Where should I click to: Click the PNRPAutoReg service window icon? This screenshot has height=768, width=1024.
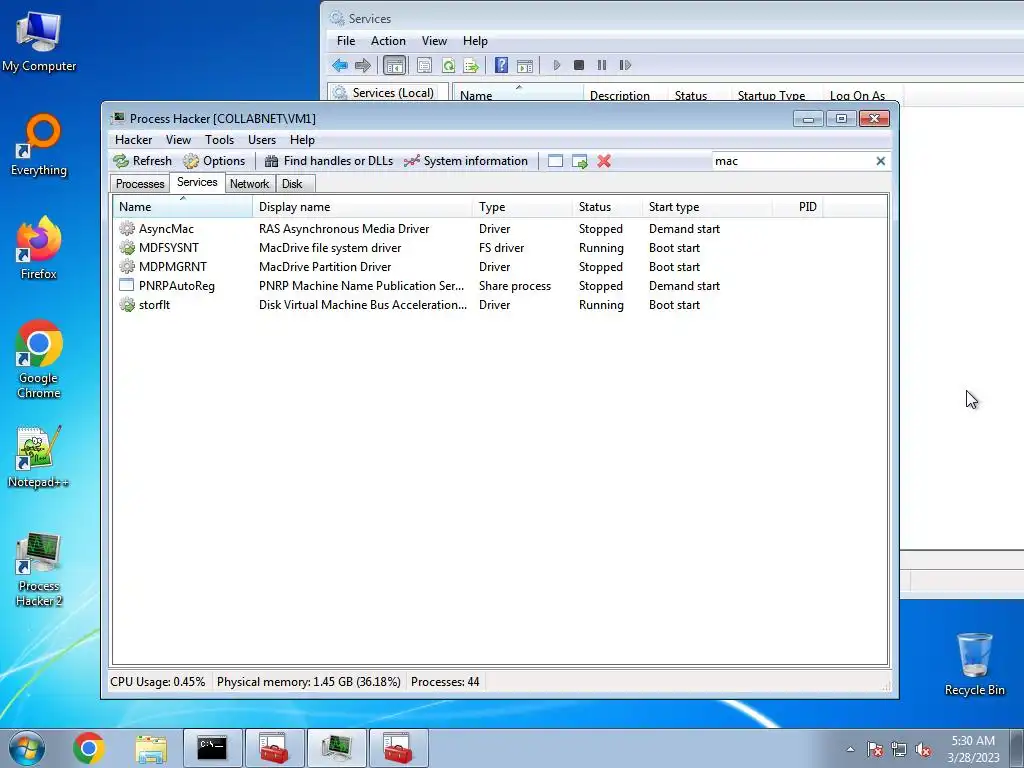click(127, 285)
